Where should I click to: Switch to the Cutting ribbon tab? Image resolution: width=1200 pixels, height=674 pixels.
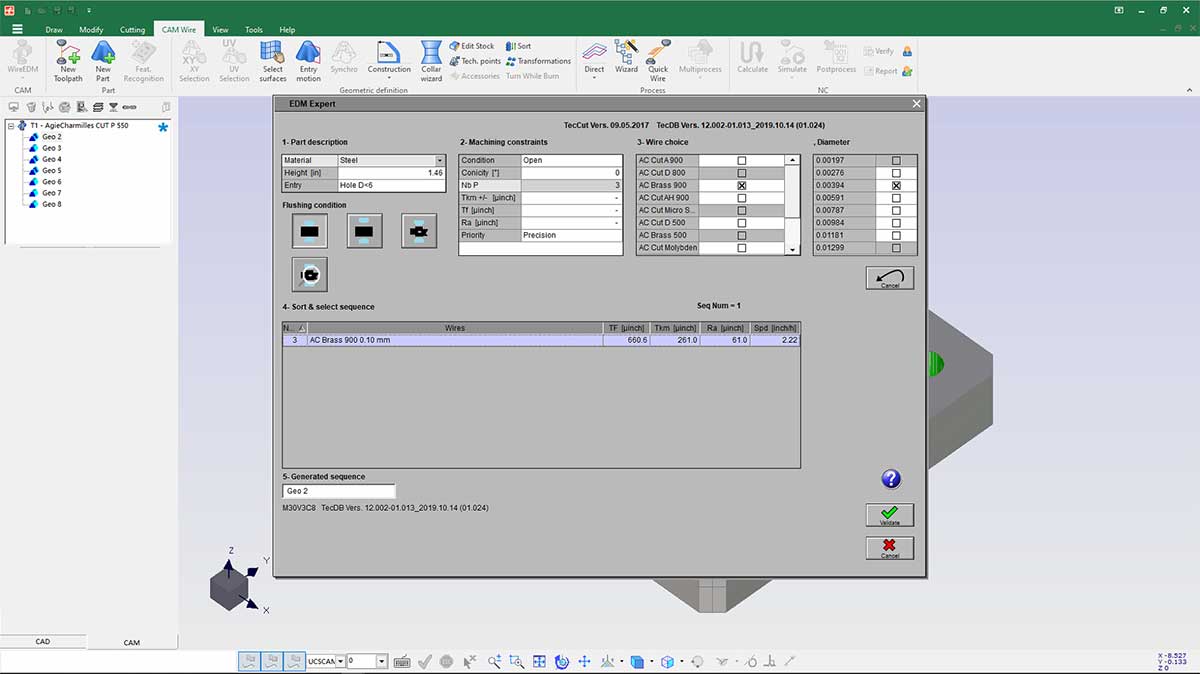click(132, 30)
